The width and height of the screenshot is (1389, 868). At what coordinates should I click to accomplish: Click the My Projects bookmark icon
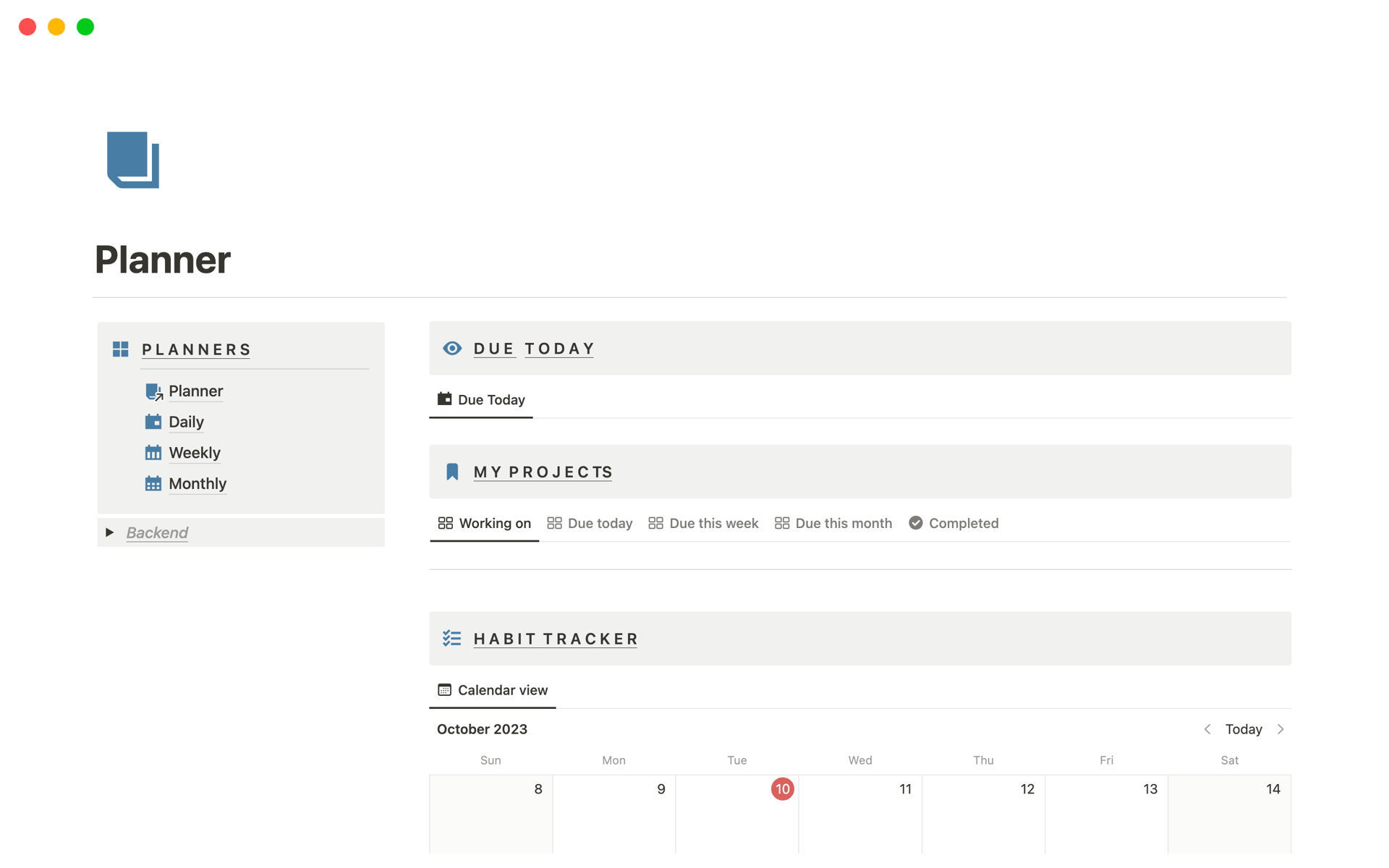(452, 472)
